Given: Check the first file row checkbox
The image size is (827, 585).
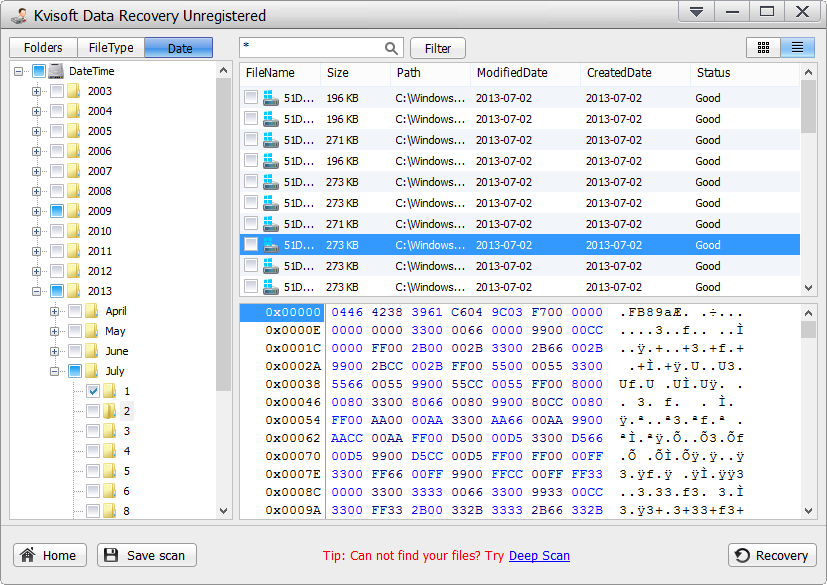Looking at the screenshot, I should pyautogui.click(x=251, y=97).
